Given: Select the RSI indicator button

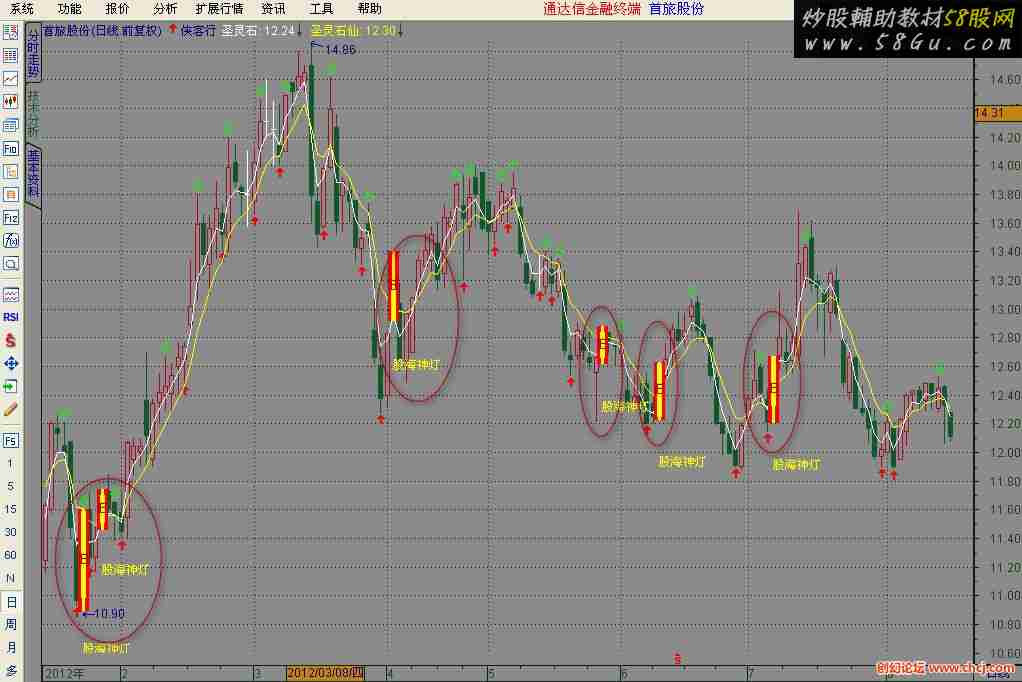Looking at the screenshot, I should pyautogui.click(x=10, y=318).
